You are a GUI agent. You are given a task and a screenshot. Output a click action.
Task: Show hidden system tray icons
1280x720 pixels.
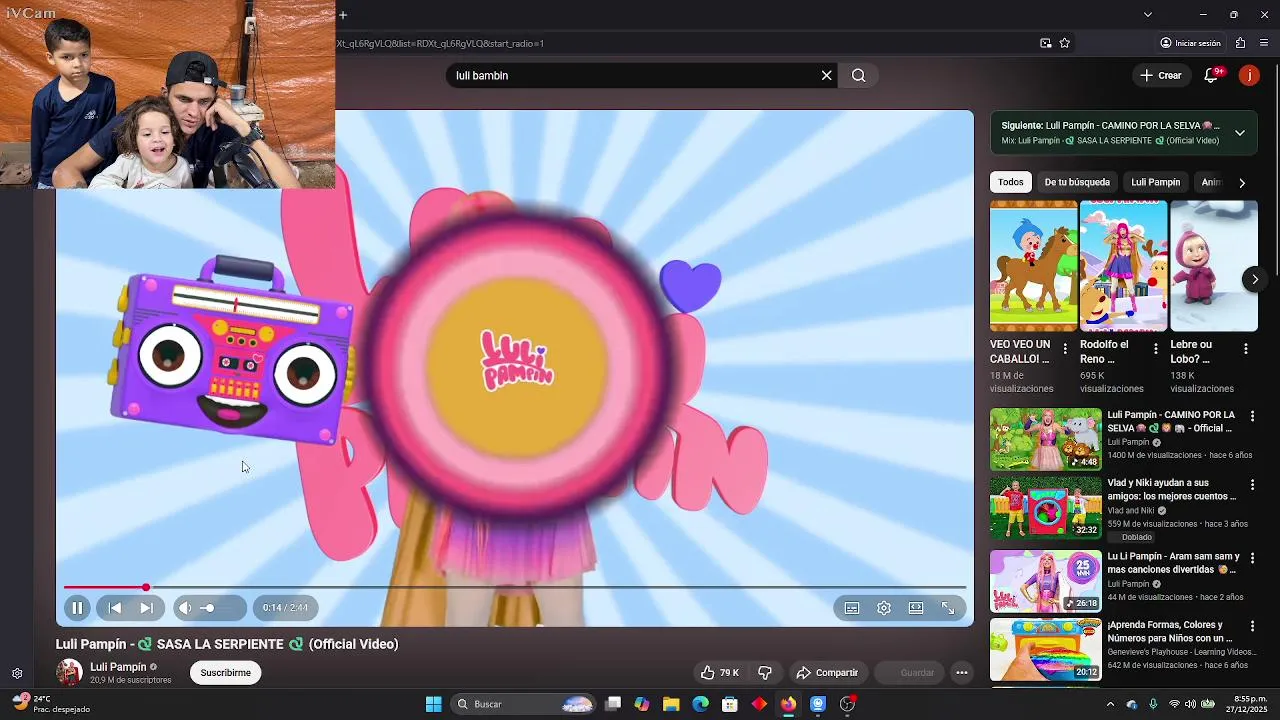[x=1110, y=704]
